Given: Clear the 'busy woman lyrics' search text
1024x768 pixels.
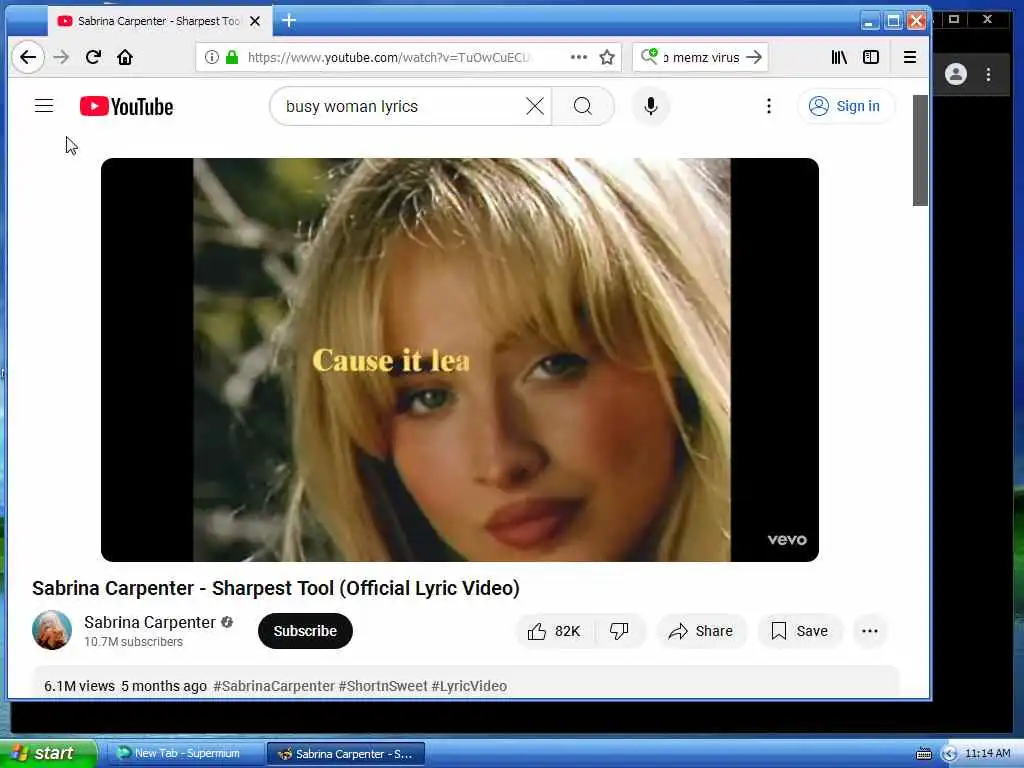Looking at the screenshot, I should [x=535, y=106].
